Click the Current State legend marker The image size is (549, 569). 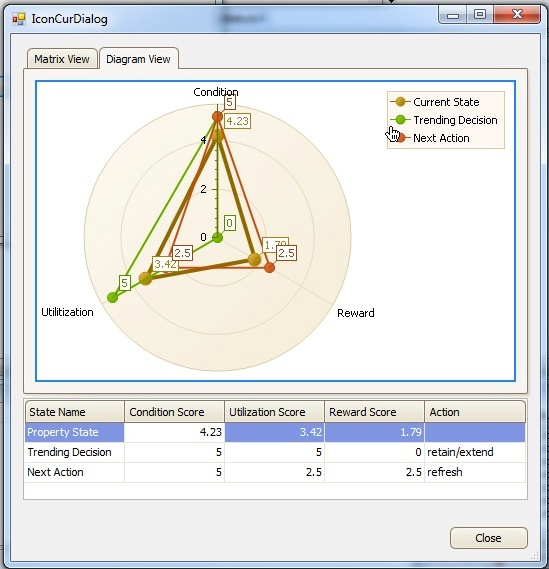[400, 102]
